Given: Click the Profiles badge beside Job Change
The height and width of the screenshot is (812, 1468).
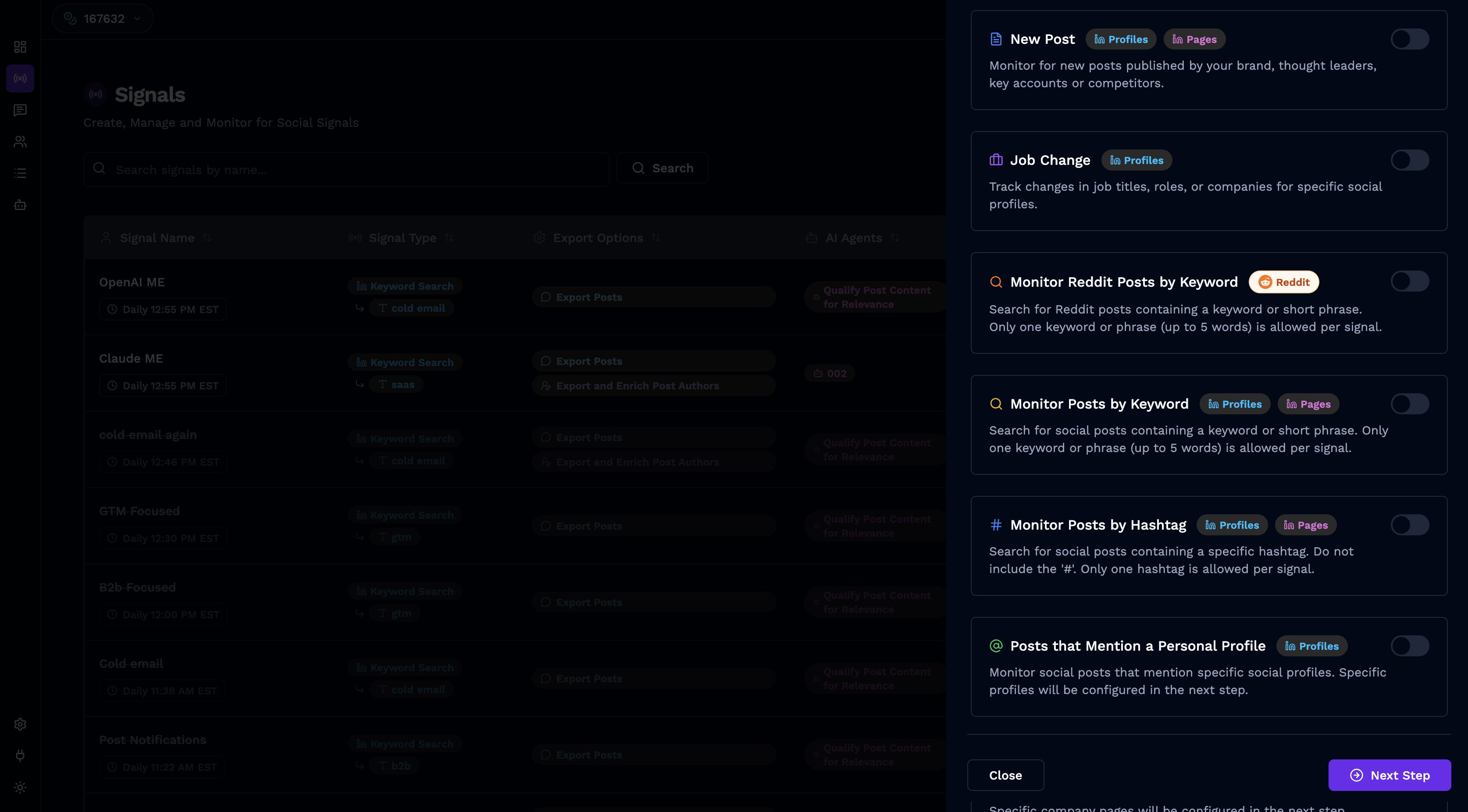Looking at the screenshot, I should tap(1137, 160).
